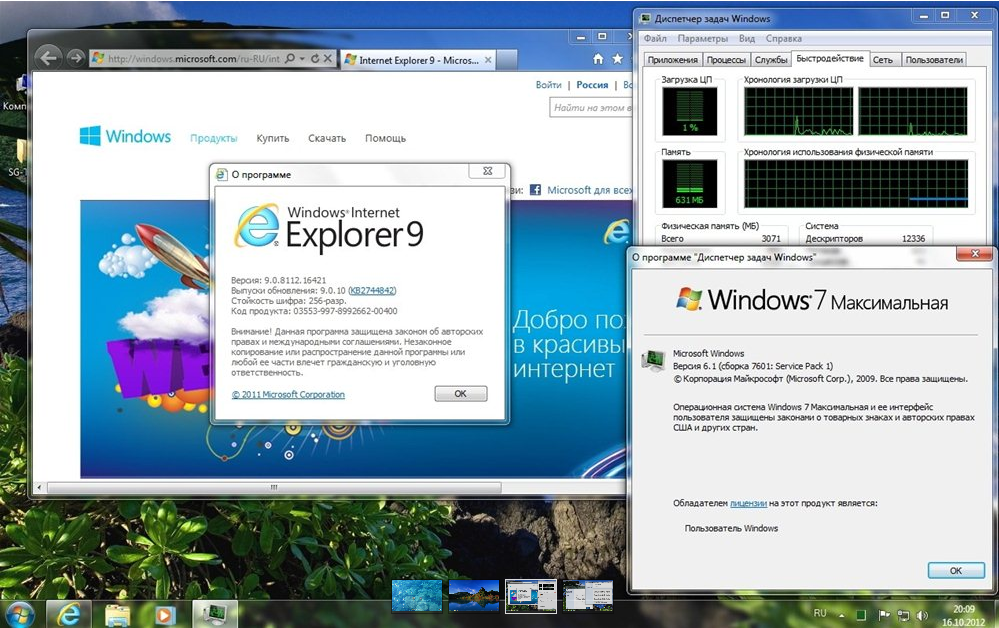
Task: Switch to the Службы tab
Action: point(771,60)
